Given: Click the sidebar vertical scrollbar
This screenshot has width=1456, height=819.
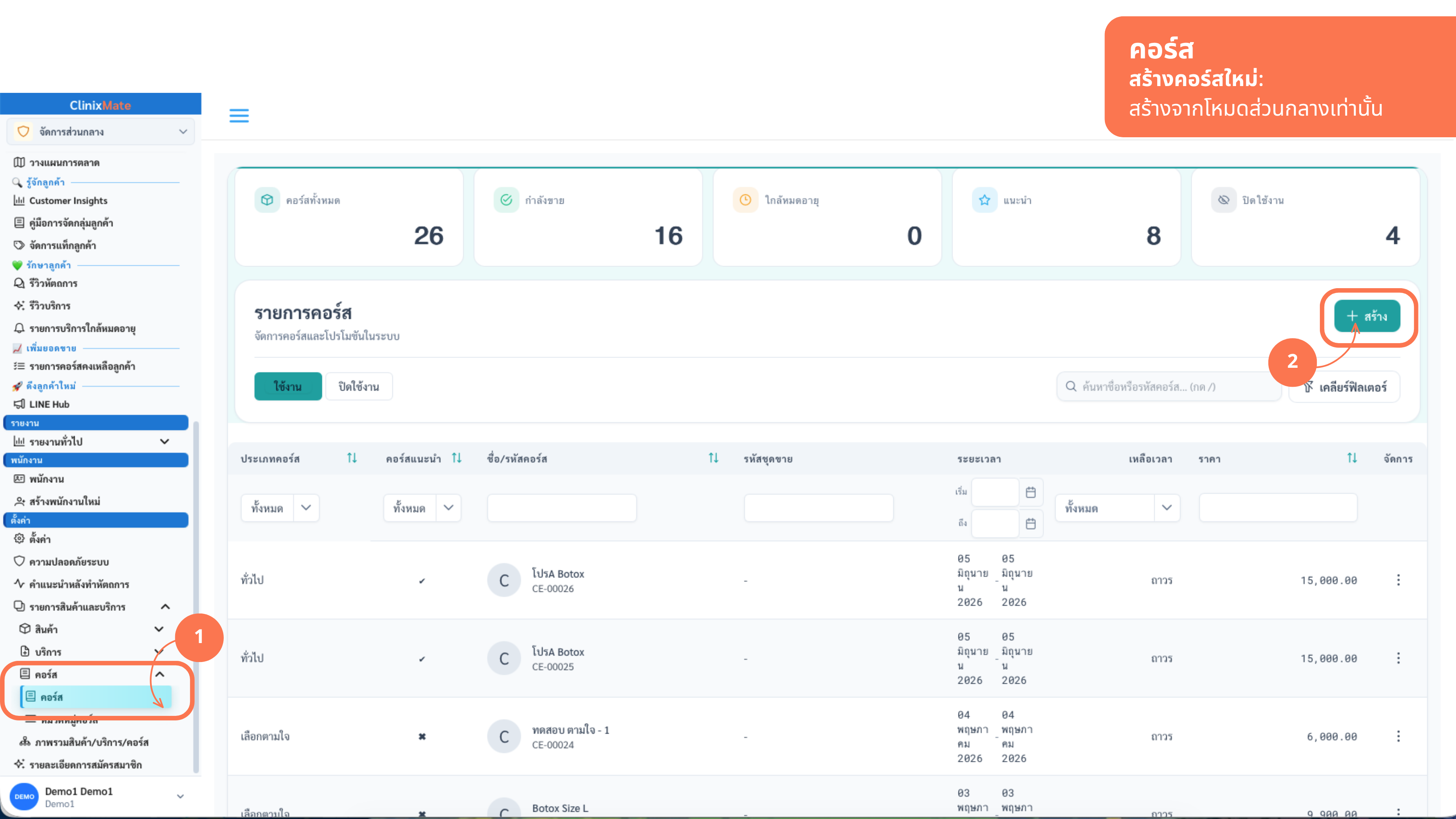Looking at the screenshot, I should tap(196, 596).
